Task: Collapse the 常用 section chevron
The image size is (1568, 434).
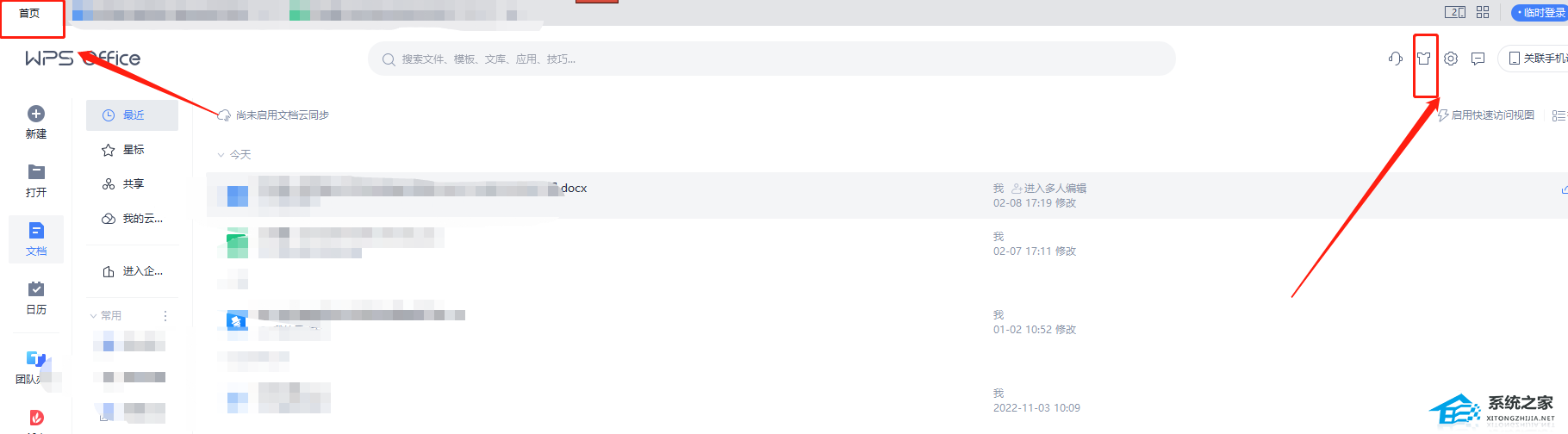Action: (94, 316)
